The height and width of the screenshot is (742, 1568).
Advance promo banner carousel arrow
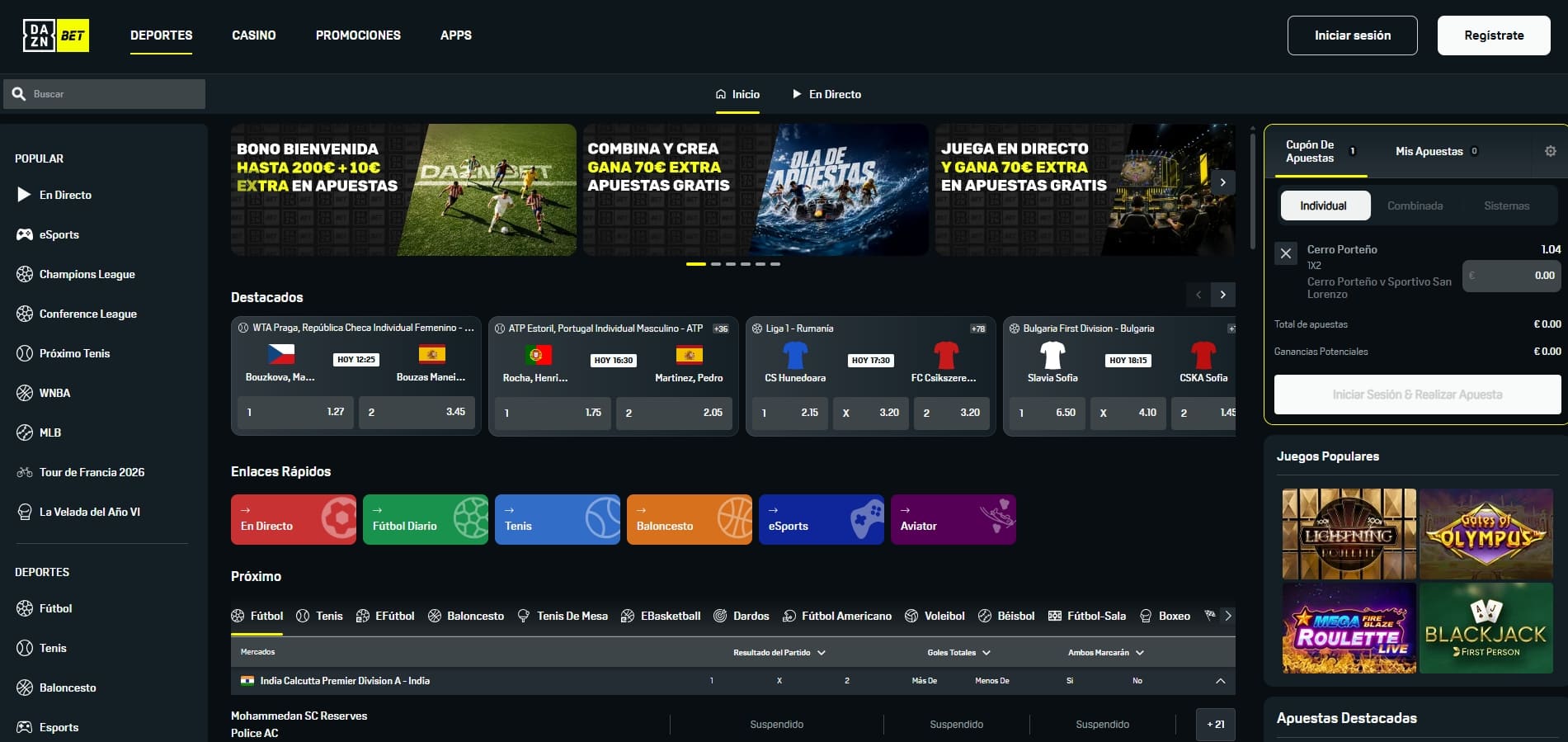pyautogui.click(x=1223, y=182)
